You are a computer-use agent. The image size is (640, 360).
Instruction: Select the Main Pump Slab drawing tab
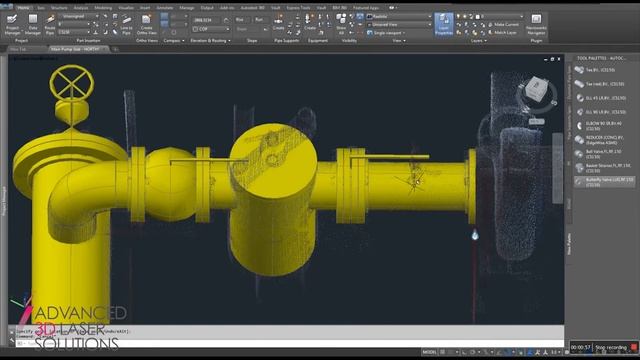click(x=78, y=49)
